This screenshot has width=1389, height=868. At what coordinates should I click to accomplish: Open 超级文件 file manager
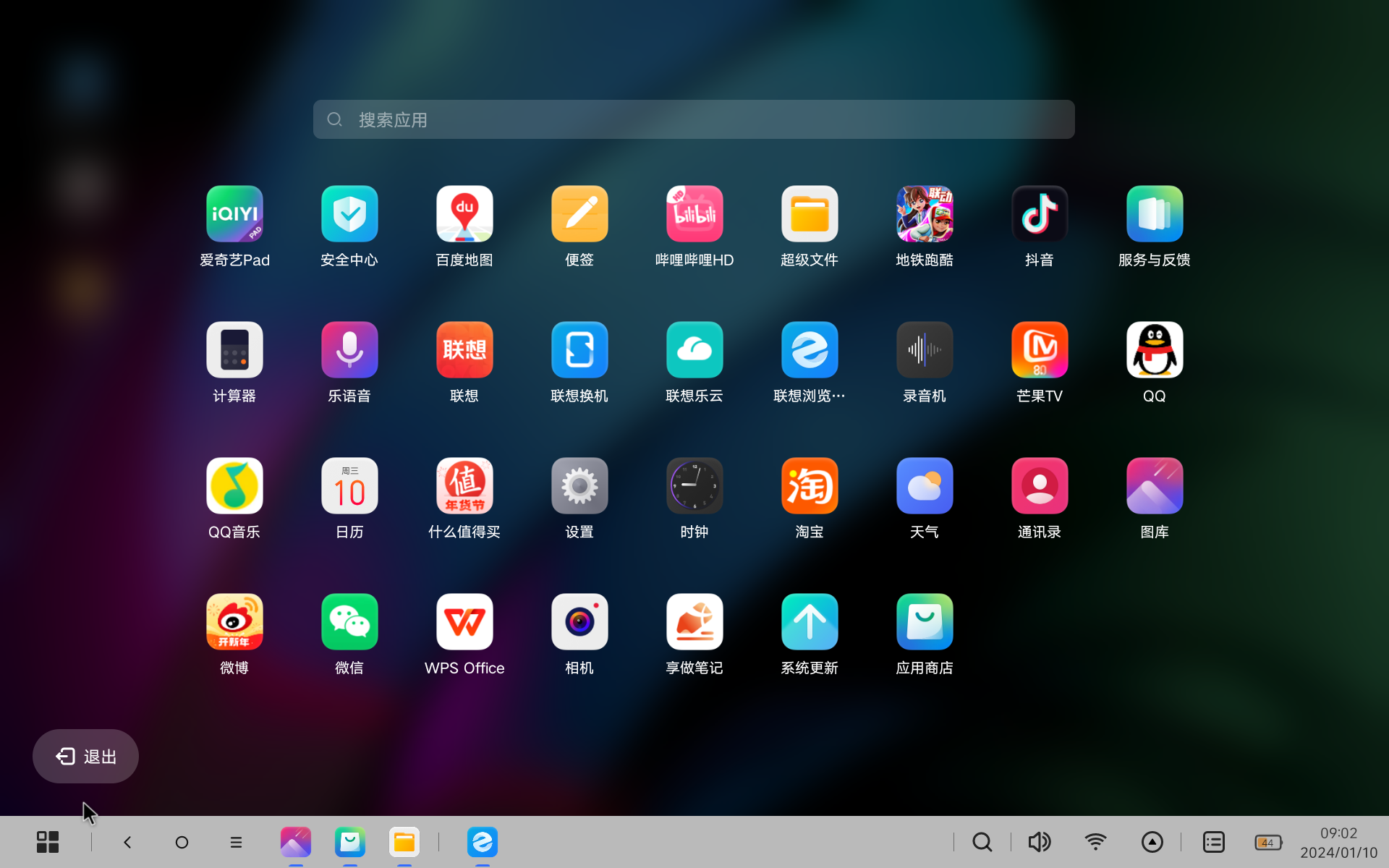(810, 214)
